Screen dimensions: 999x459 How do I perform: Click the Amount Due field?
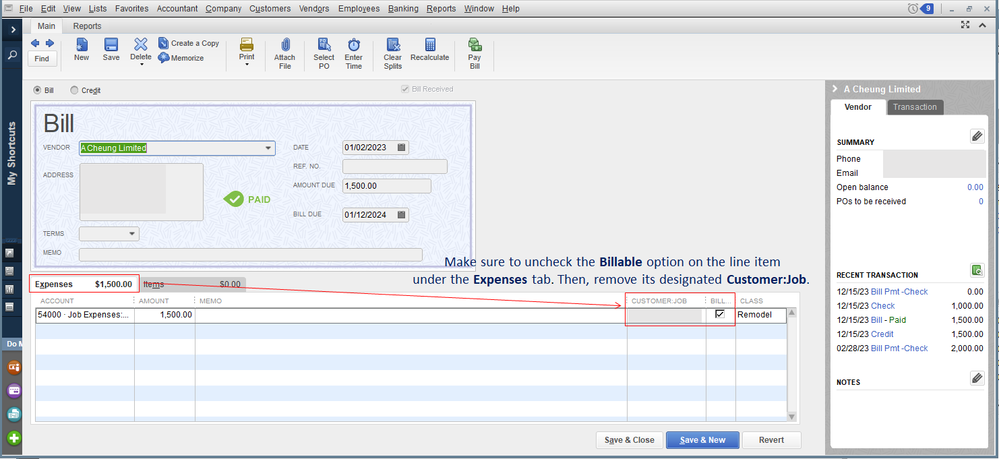click(387, 186)
